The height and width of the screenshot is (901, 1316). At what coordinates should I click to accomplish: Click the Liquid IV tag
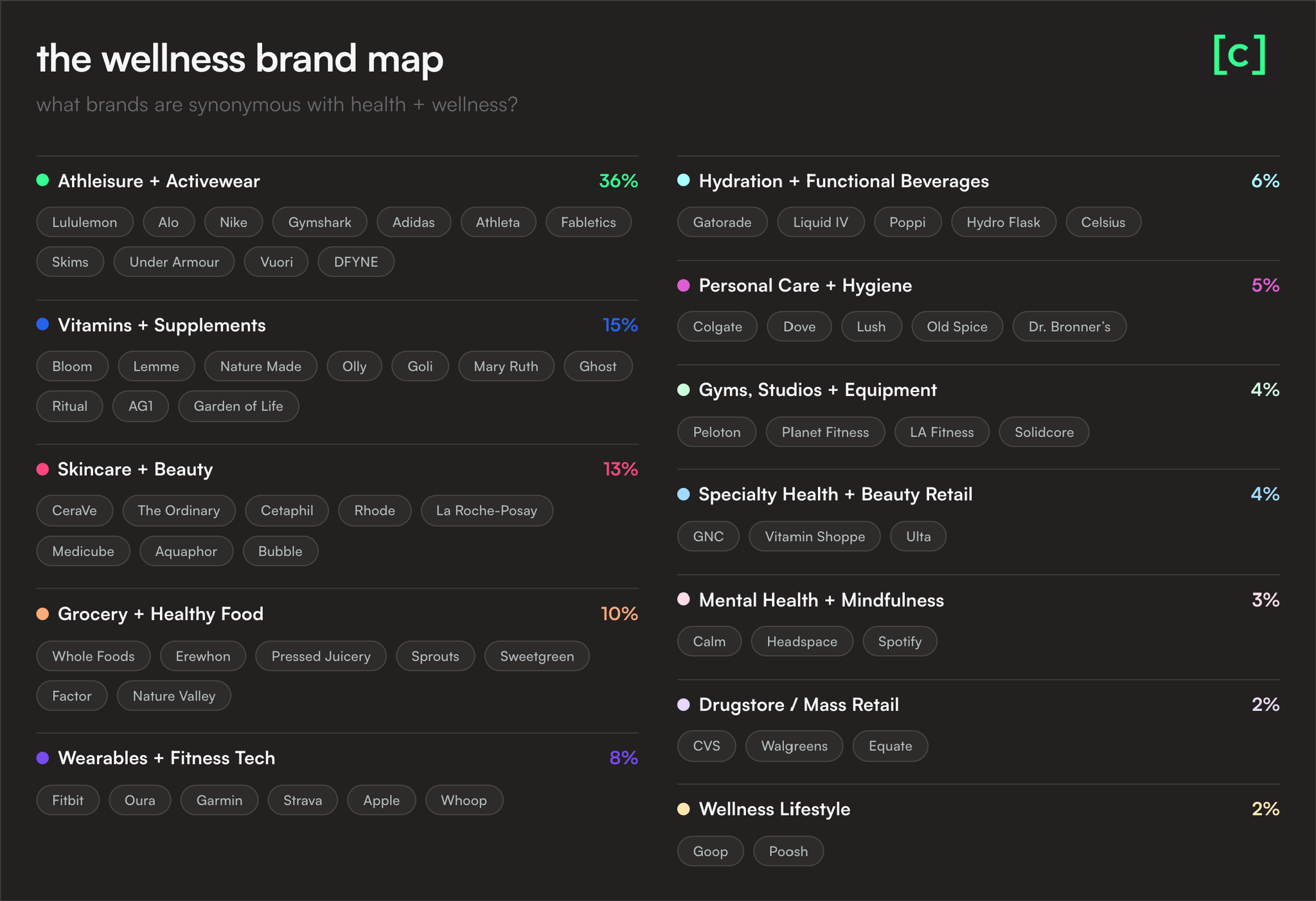pyautogui.click(x=821, y=222)
